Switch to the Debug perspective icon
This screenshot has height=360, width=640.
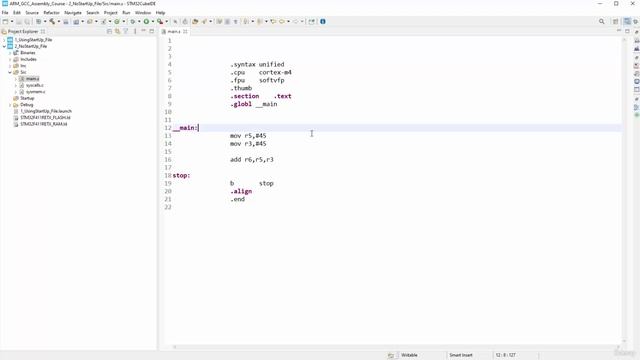pos(636,22)
